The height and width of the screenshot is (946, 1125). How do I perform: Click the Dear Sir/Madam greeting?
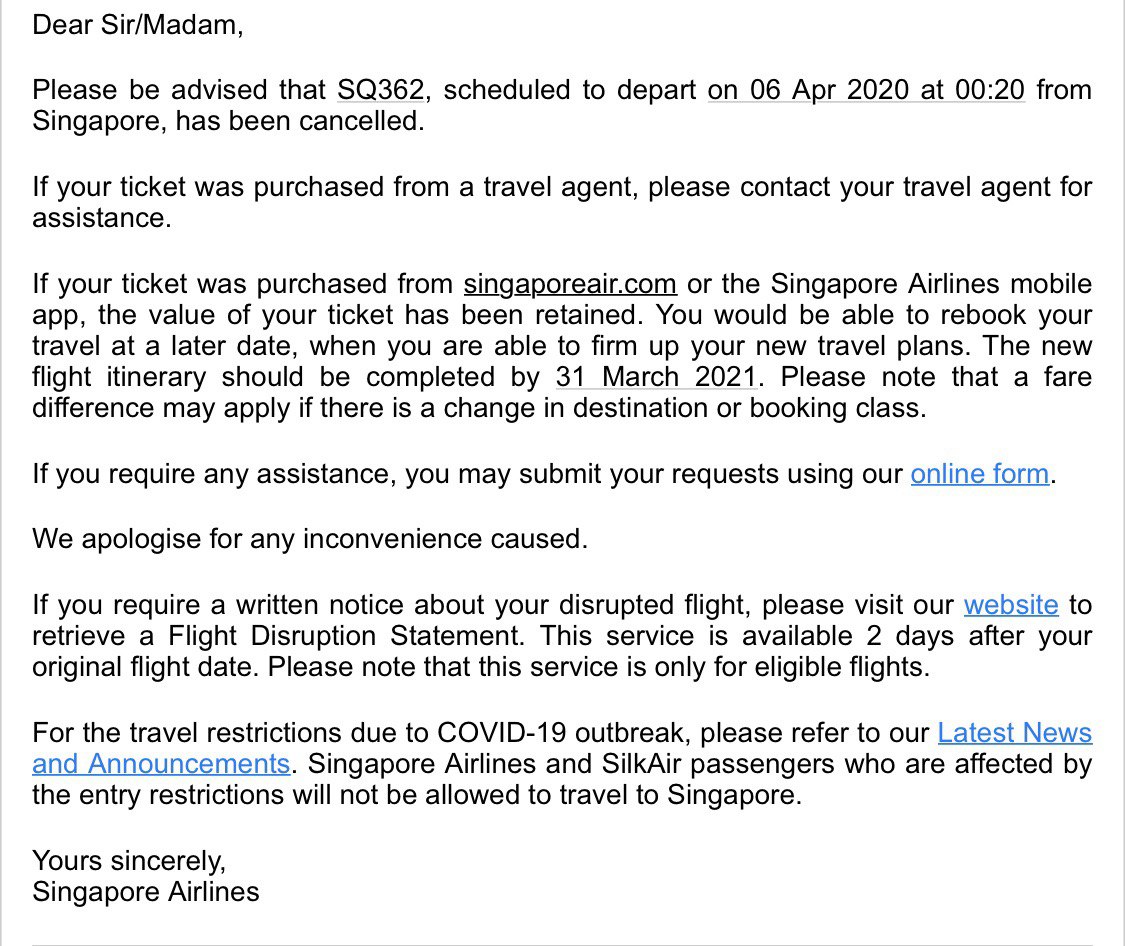138,25
